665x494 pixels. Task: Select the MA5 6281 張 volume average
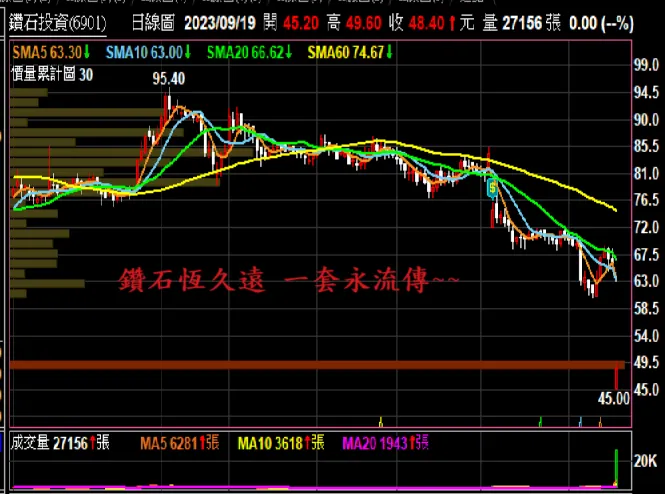click(x=180, y=443)
